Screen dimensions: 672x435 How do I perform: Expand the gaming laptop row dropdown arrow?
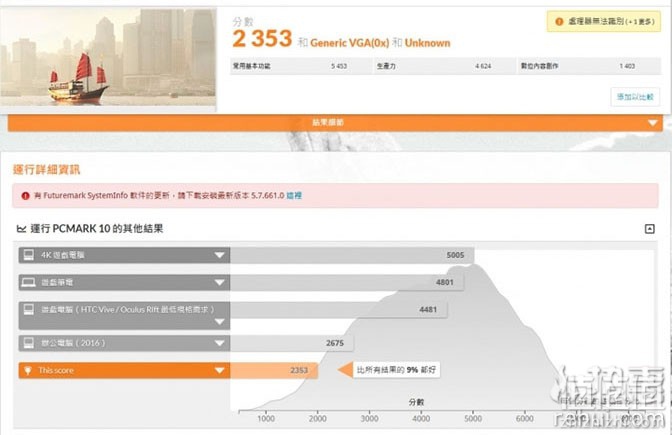[x=219, y=282]
